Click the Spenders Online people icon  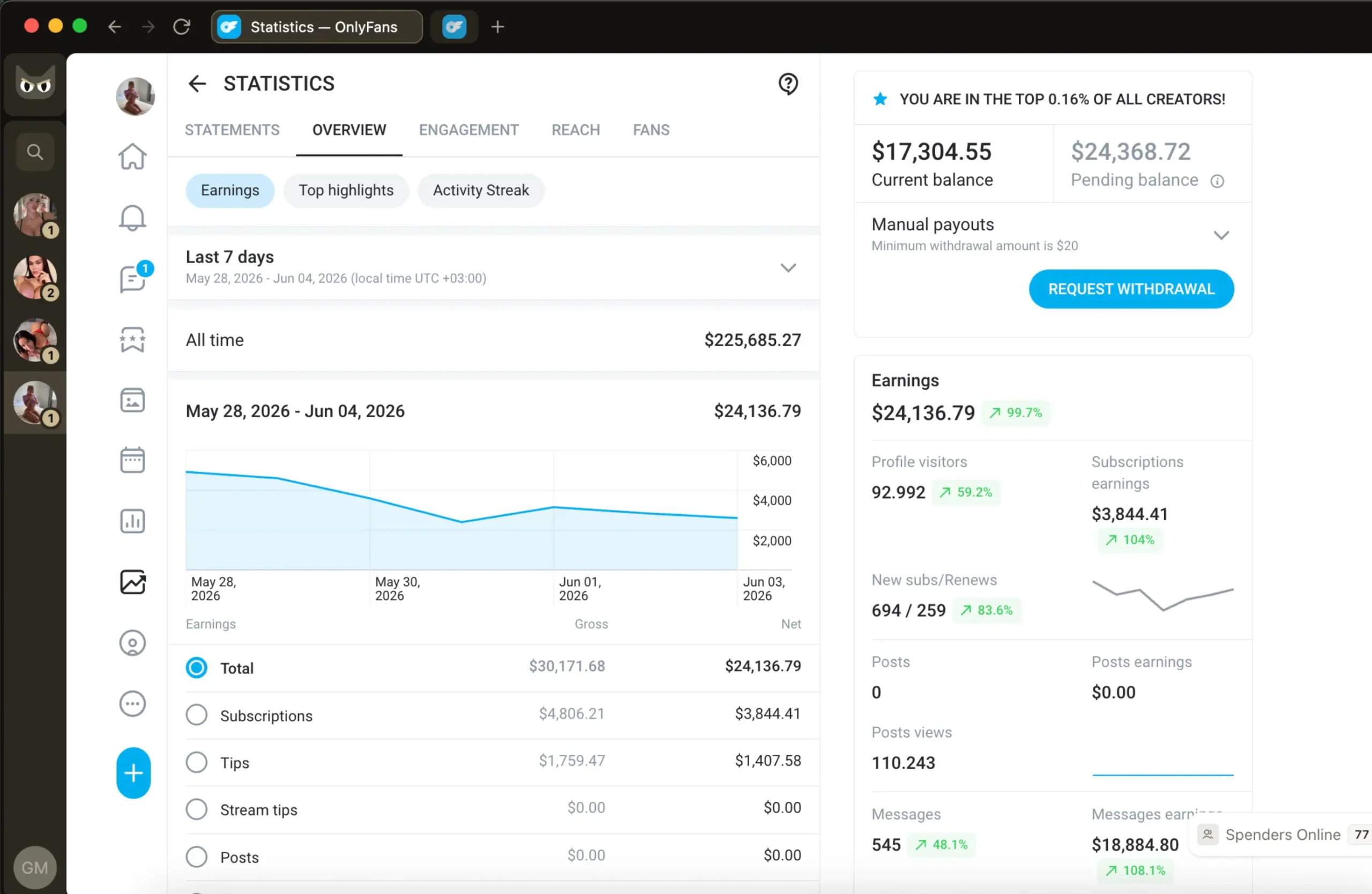click(1207, 834)
